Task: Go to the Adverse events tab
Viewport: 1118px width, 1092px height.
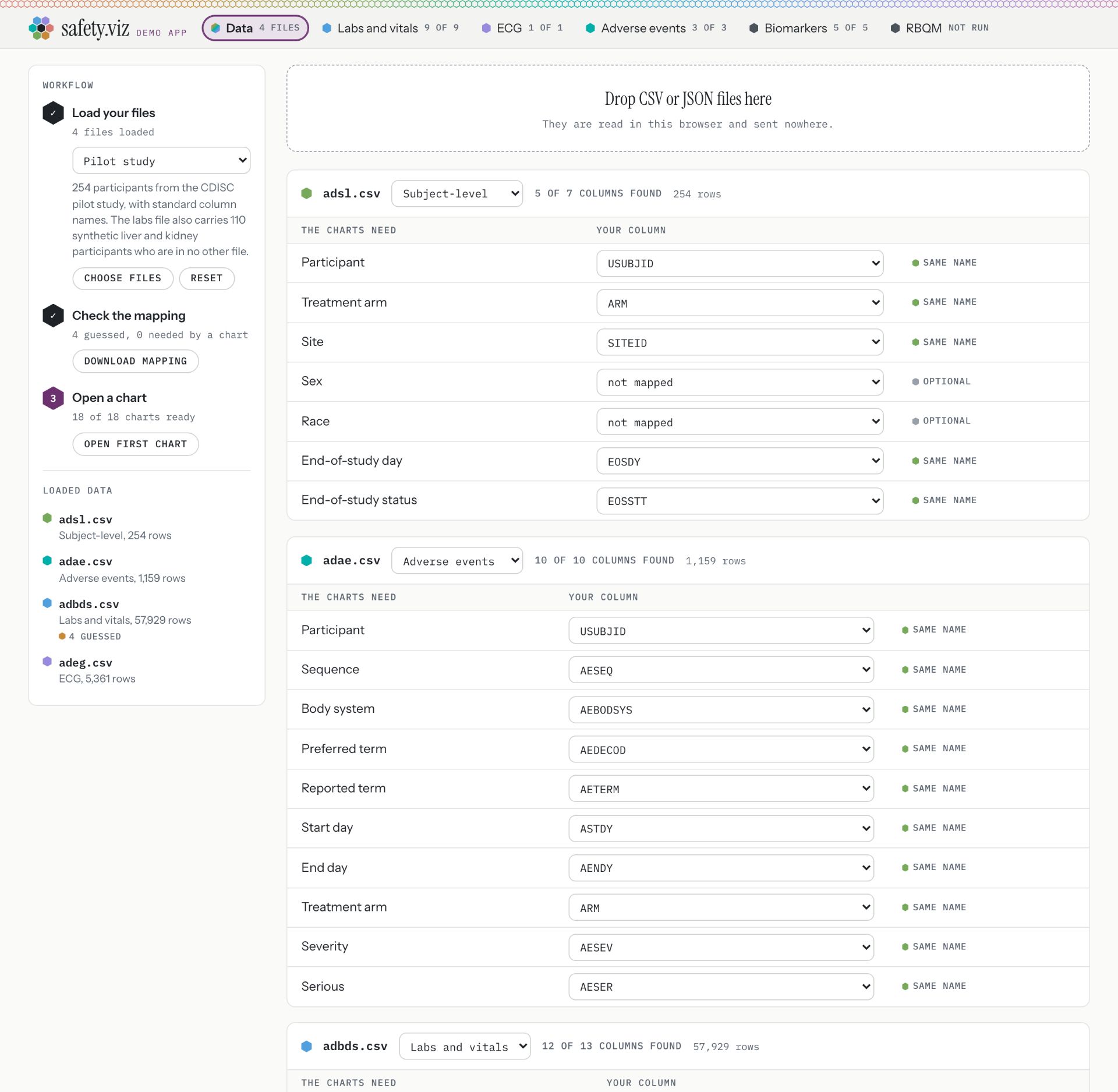Action: click(x=656, y=28)
